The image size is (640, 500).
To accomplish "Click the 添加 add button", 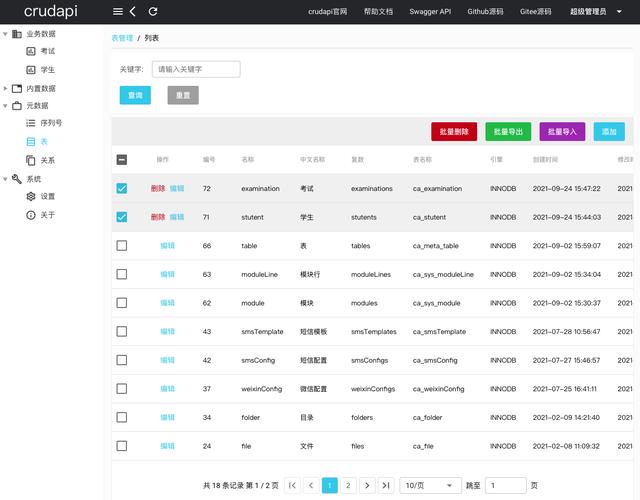I will (609, 131).
